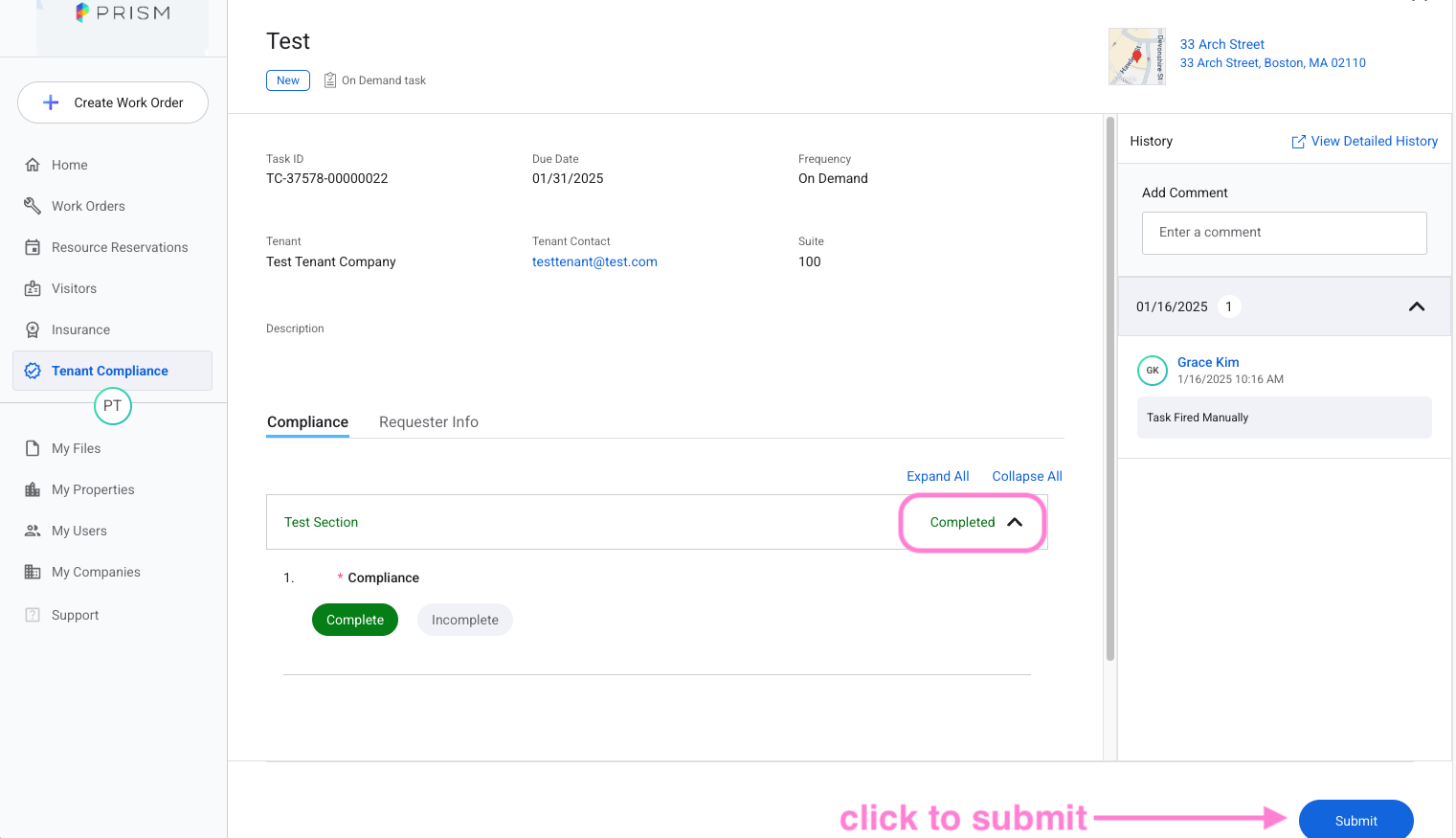Image resolution: width=1456 pixels, height=838 pixels.
Task: Expand all compliance sections
Action: (937, 476)
